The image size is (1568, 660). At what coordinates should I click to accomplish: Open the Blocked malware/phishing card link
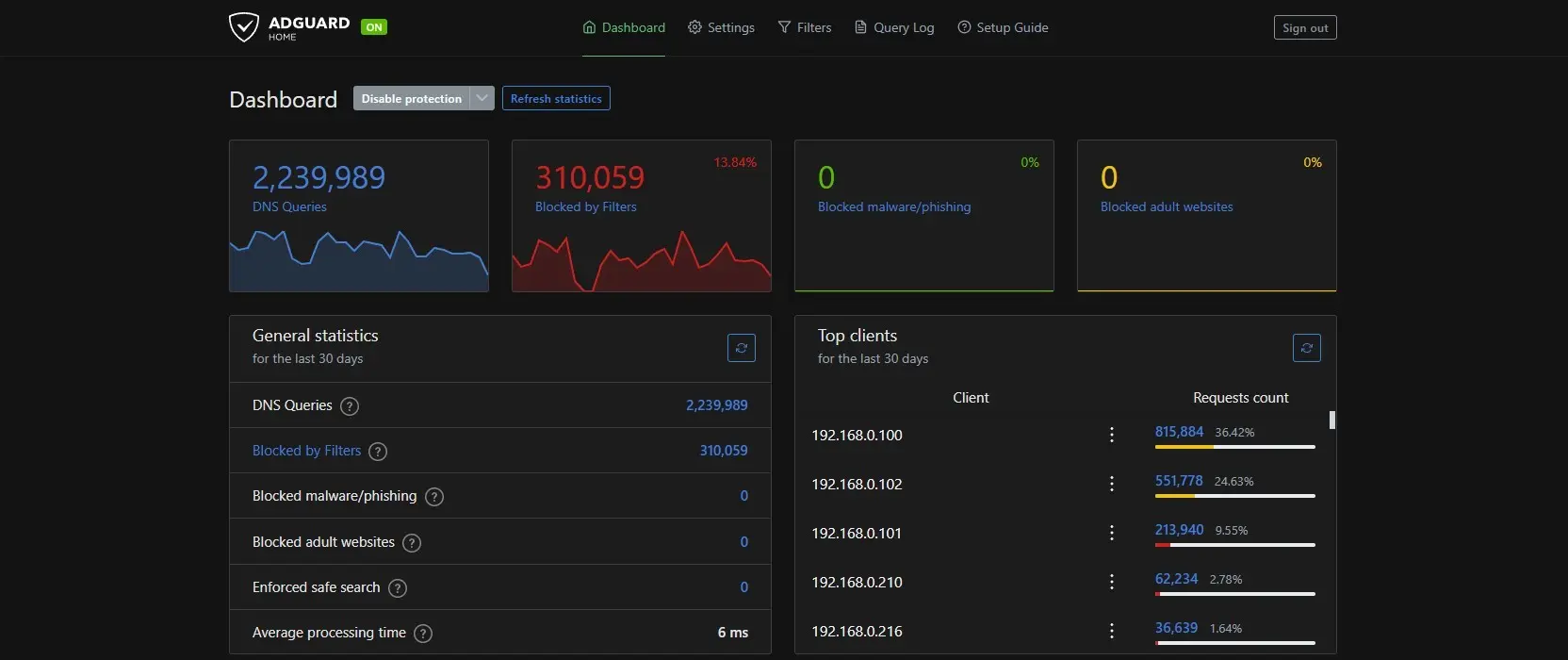point(894,206)
